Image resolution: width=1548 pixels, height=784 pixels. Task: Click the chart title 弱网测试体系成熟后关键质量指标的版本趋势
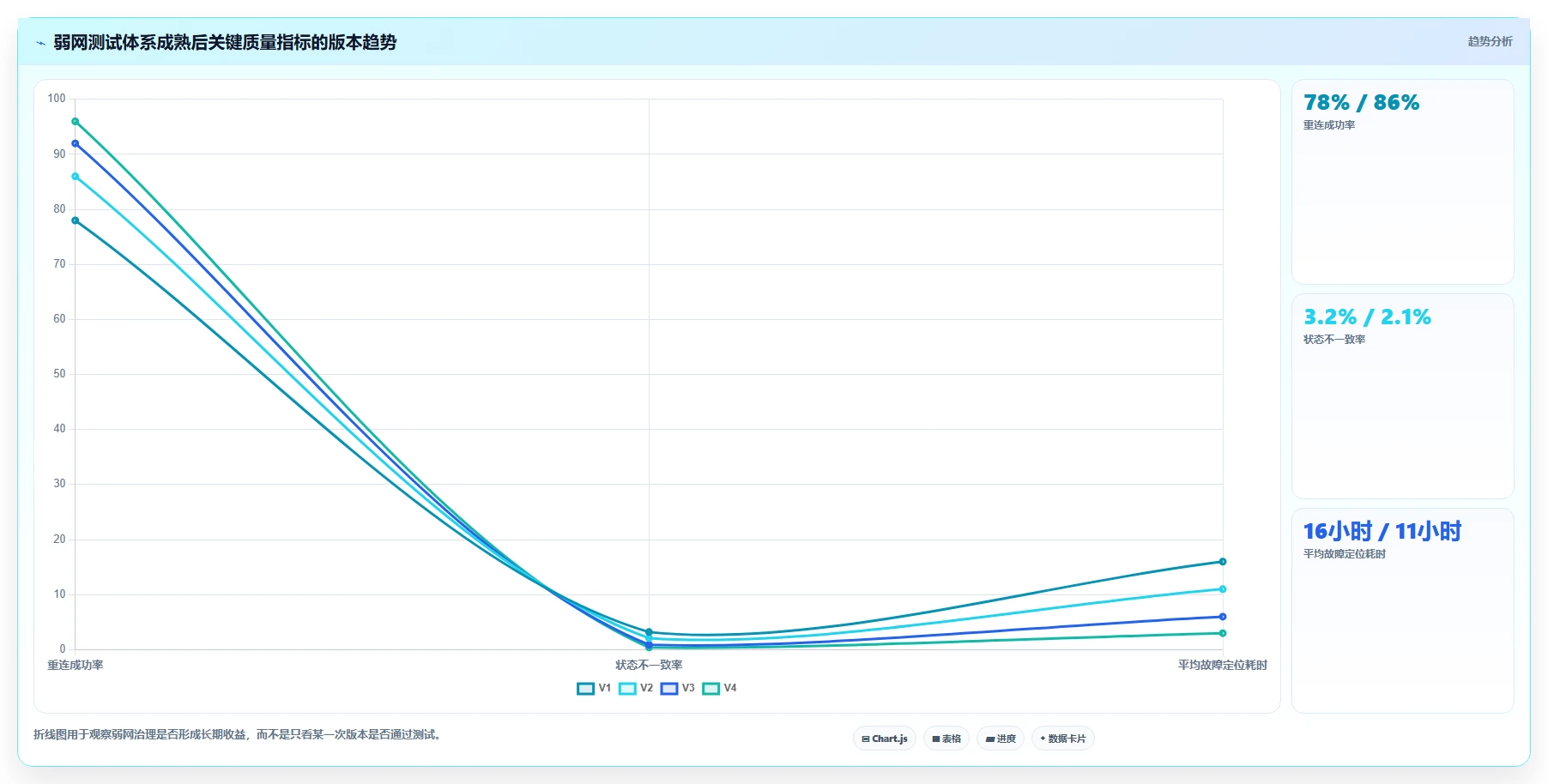coord(225,43)
